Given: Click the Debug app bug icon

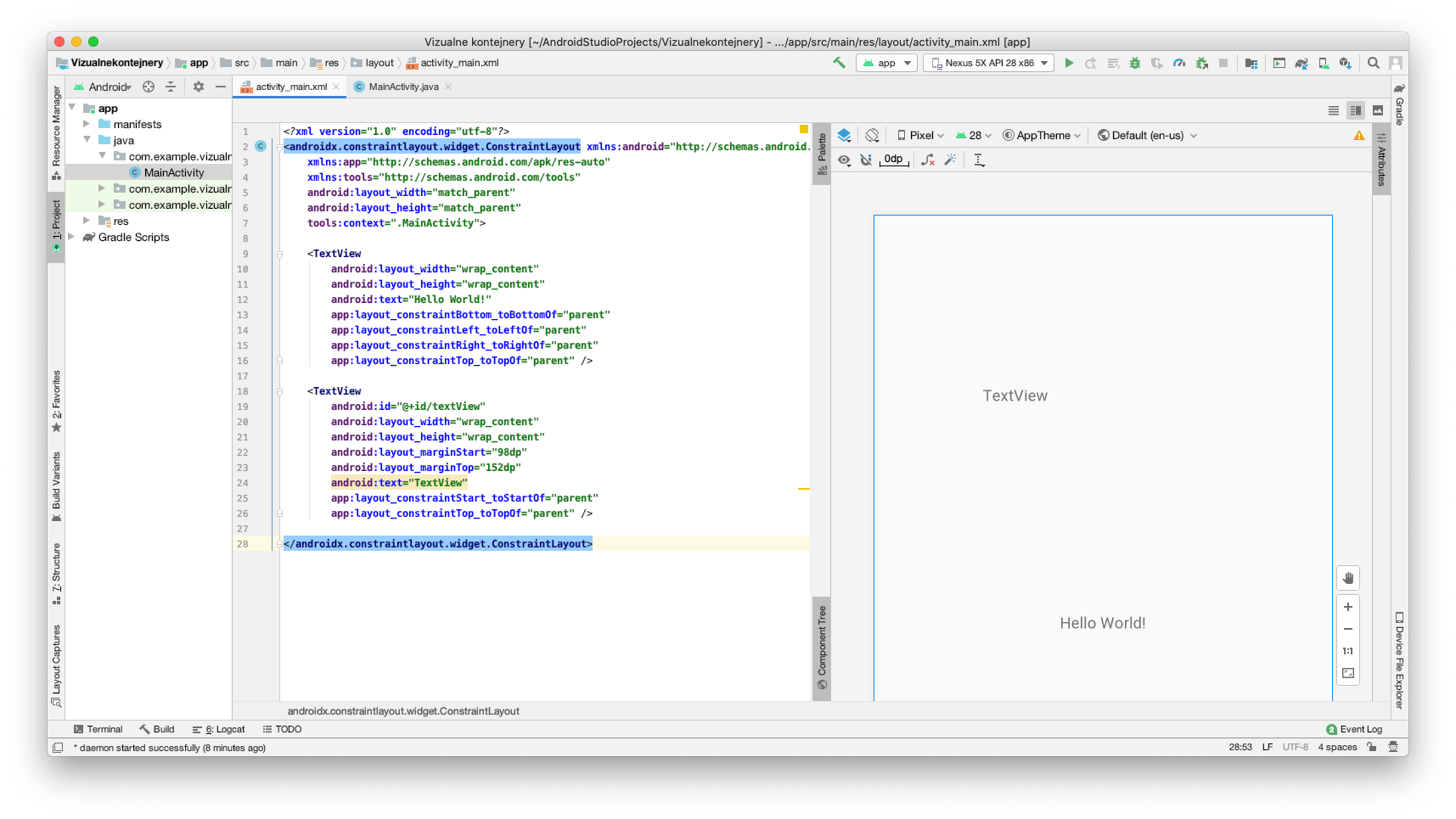Looking at the screenshot, I should 1134,63.
